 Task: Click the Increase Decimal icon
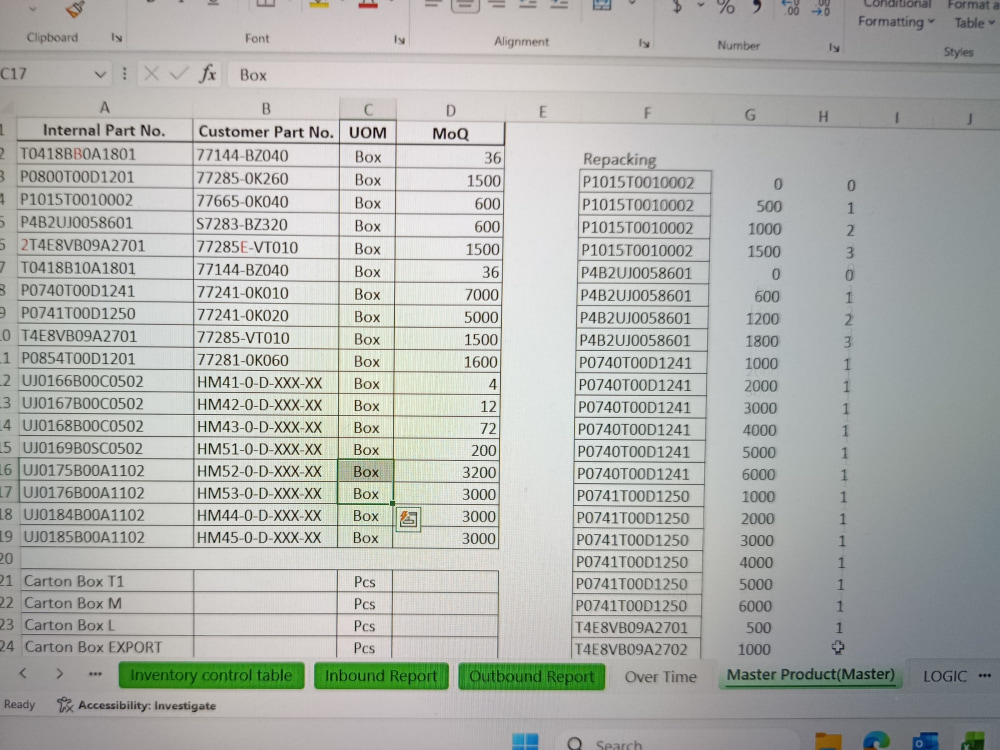[x=791, y=8]
